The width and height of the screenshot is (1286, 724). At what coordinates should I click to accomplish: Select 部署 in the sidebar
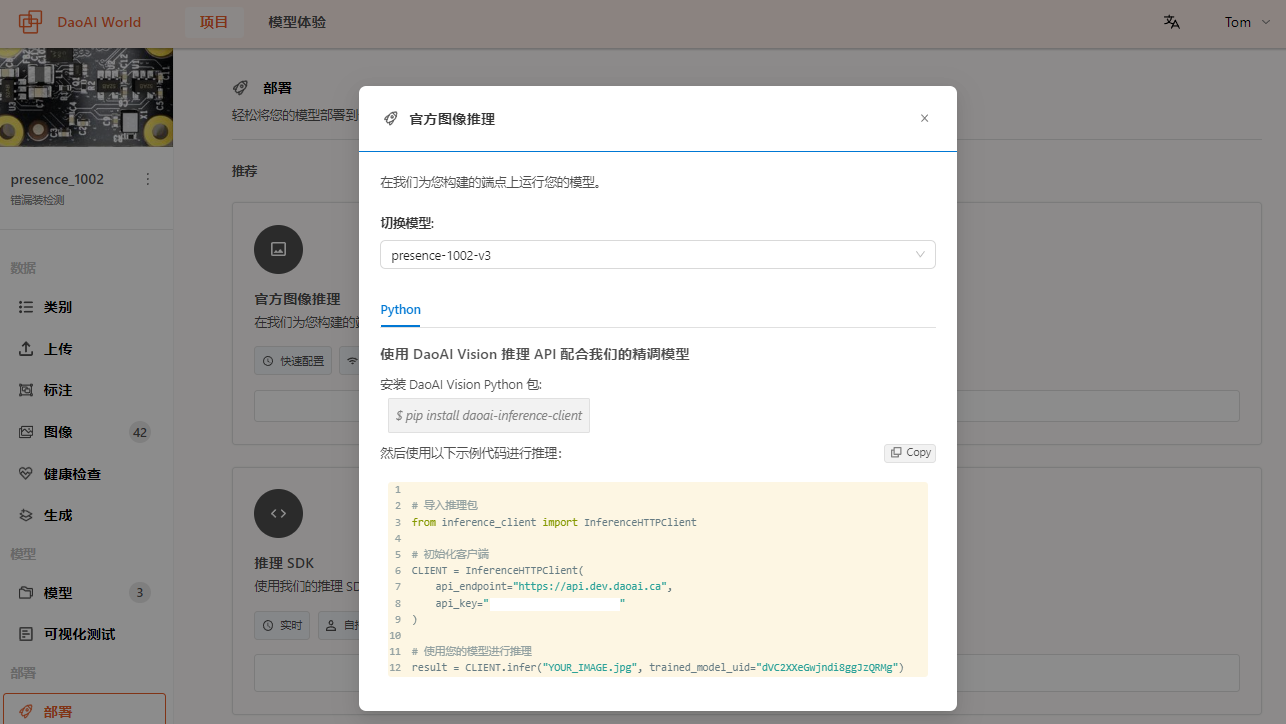pyautogui.click(x=85, y=709)
